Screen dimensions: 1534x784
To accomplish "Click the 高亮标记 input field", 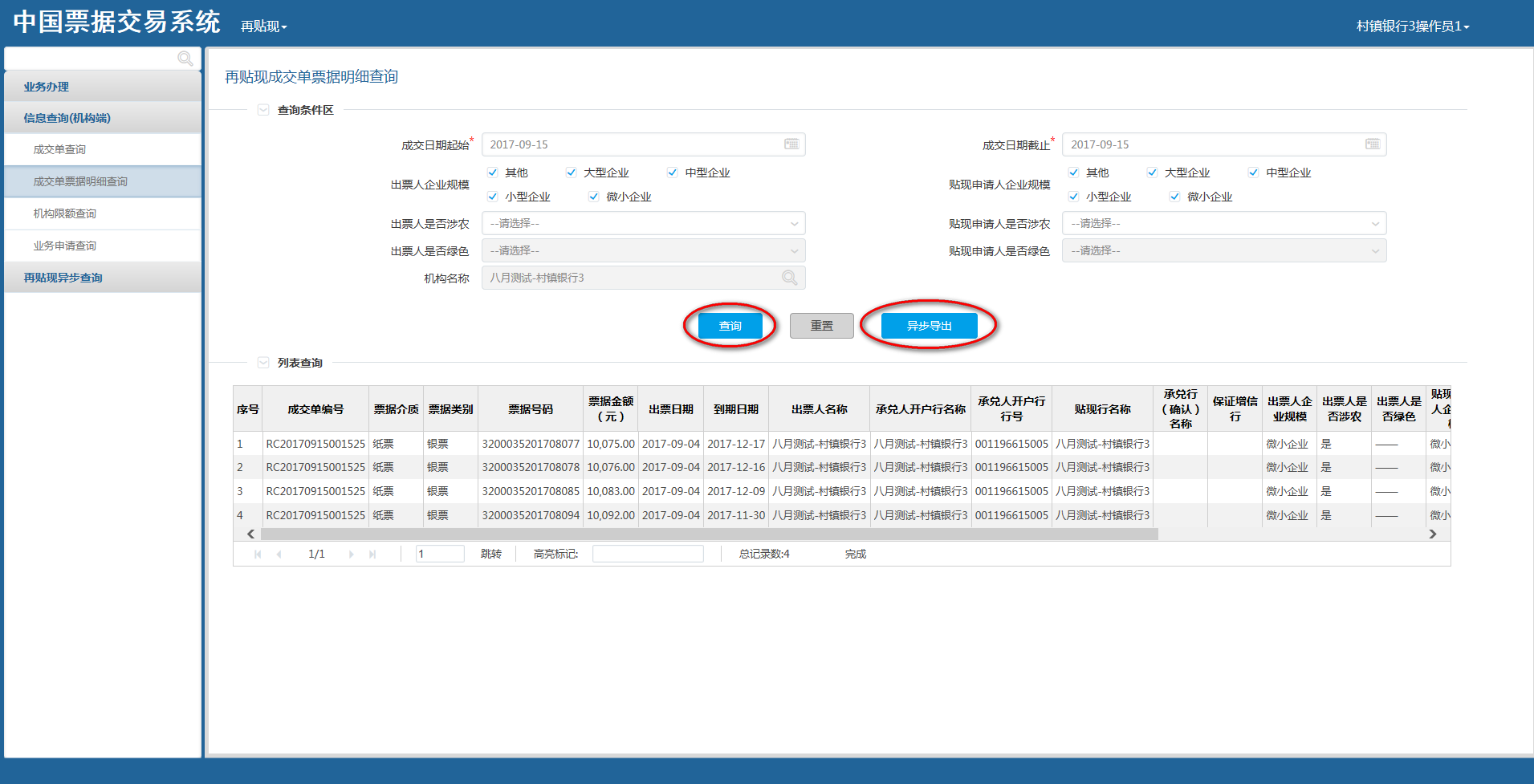I will click(648, 554).
